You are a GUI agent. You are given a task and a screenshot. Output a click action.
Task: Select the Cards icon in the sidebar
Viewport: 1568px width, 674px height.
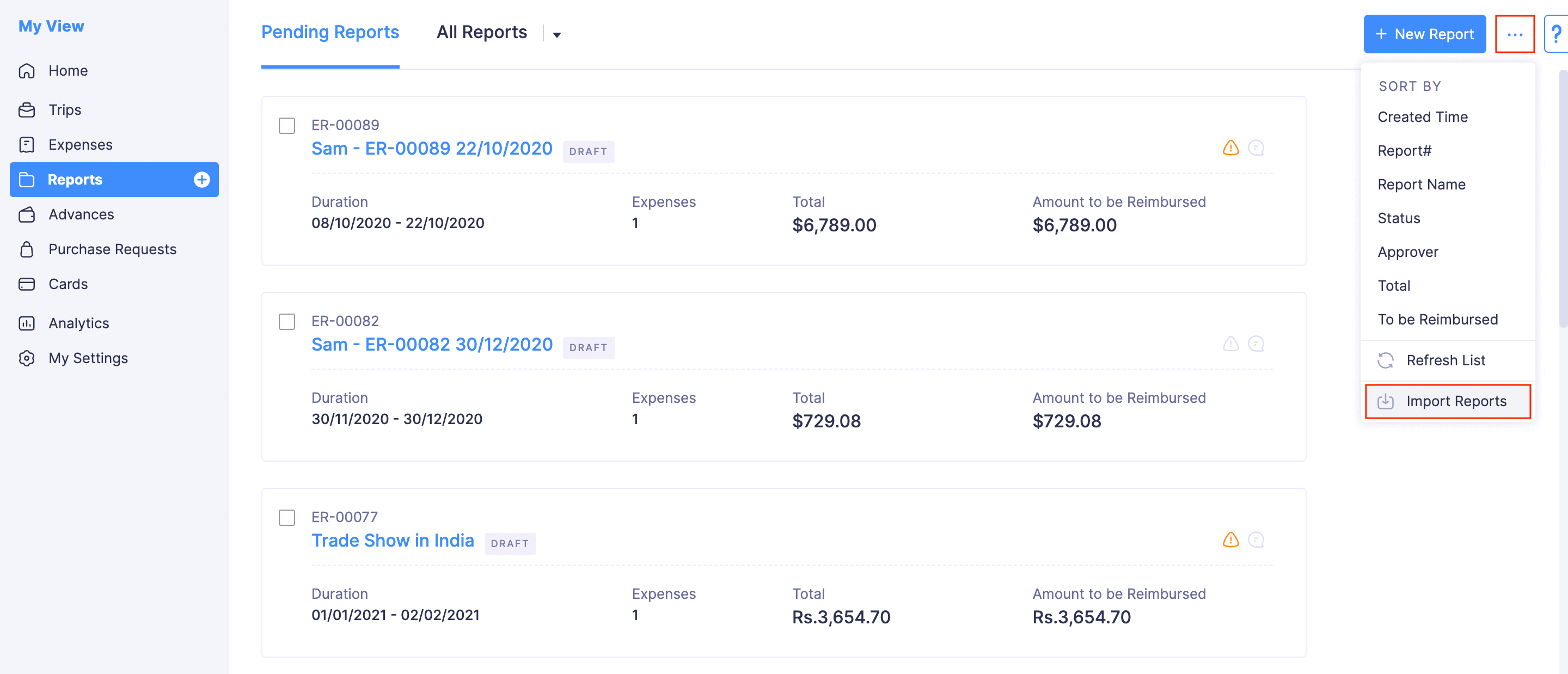(27, 284)
